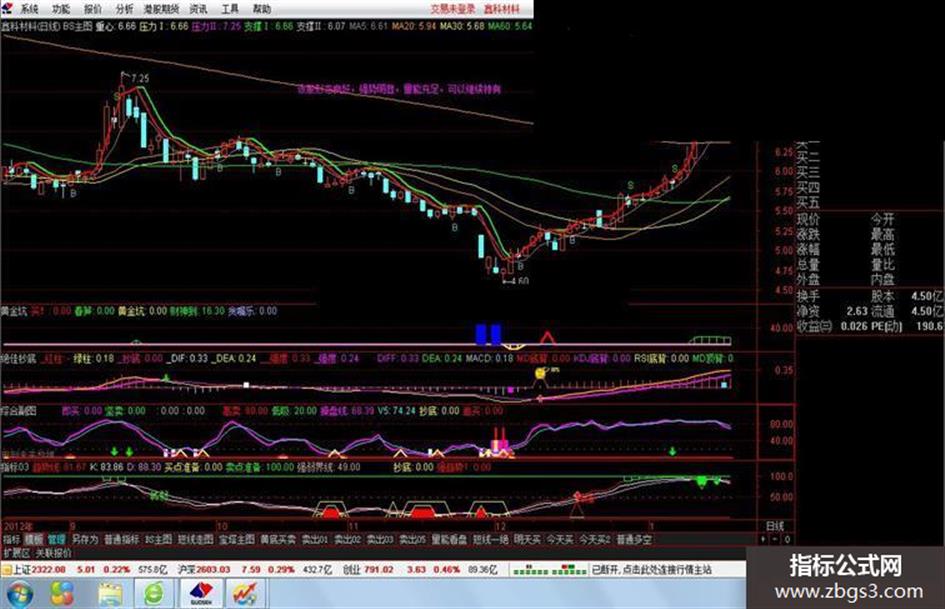Click the minus zoom button under 日线
945x609 pixels.
[774, 539]
